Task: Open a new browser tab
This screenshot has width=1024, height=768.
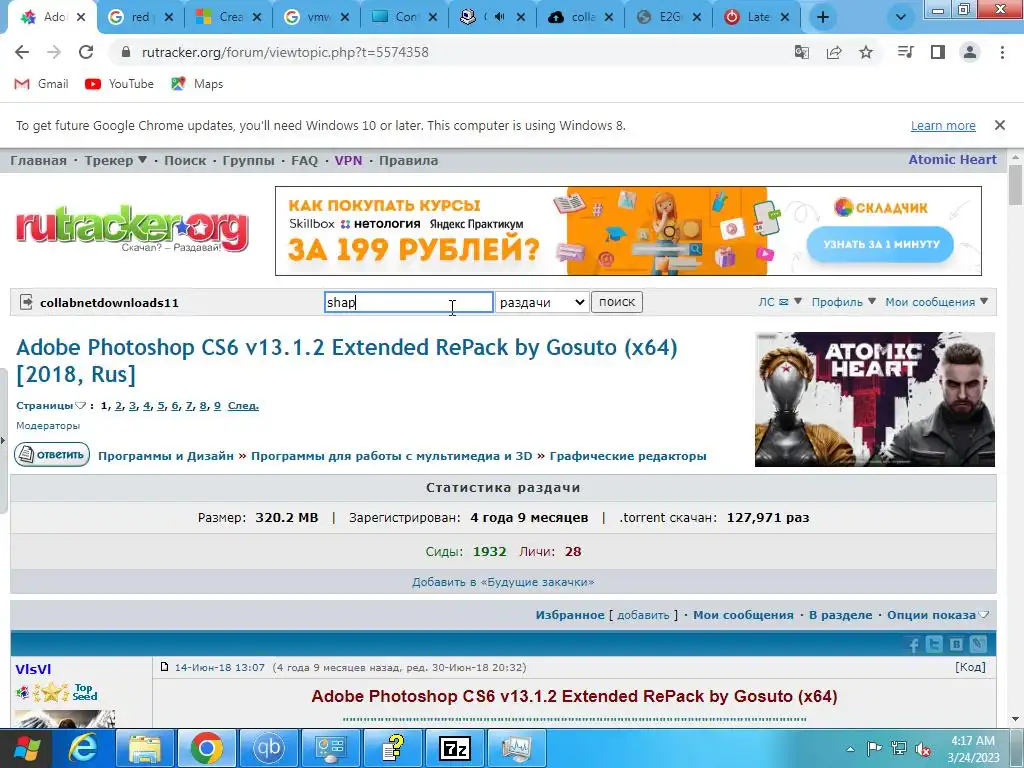Action: coord(823,18)
